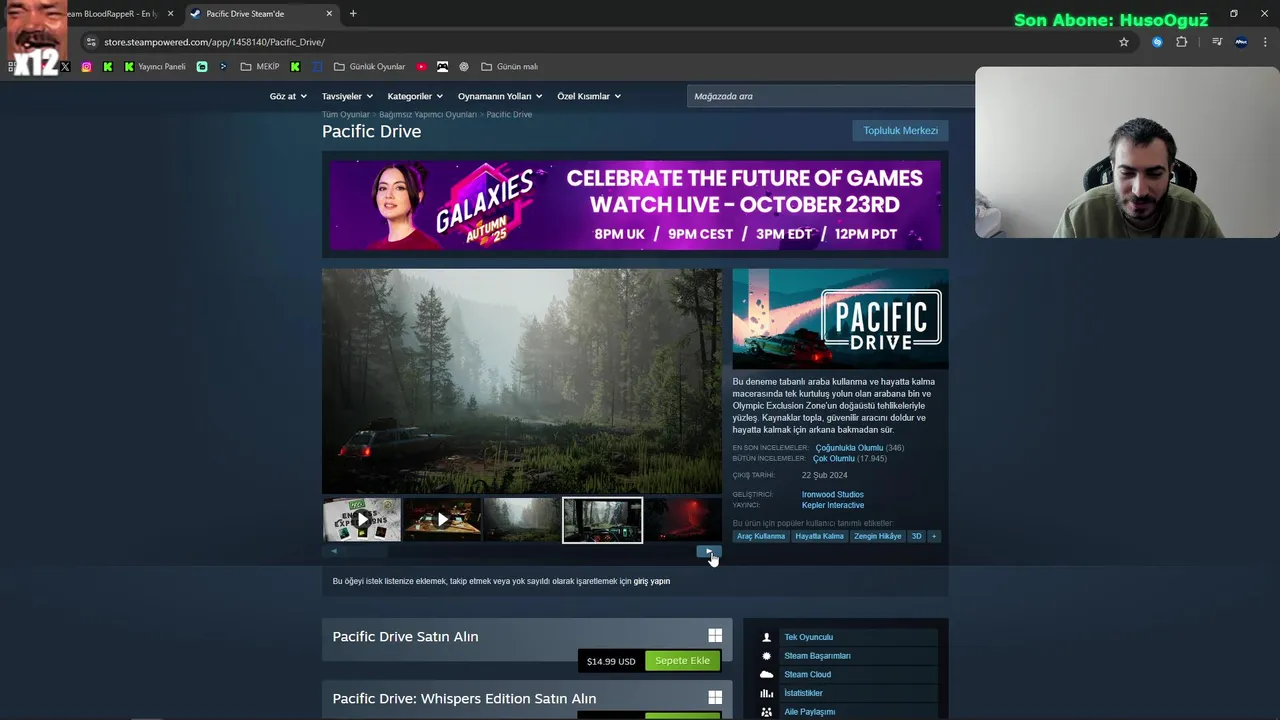Add Pacific Drive to cart (Sepete Ekle)
Image resolution: width=1280 pixels, height=720 pixels.
pos(682,661)
